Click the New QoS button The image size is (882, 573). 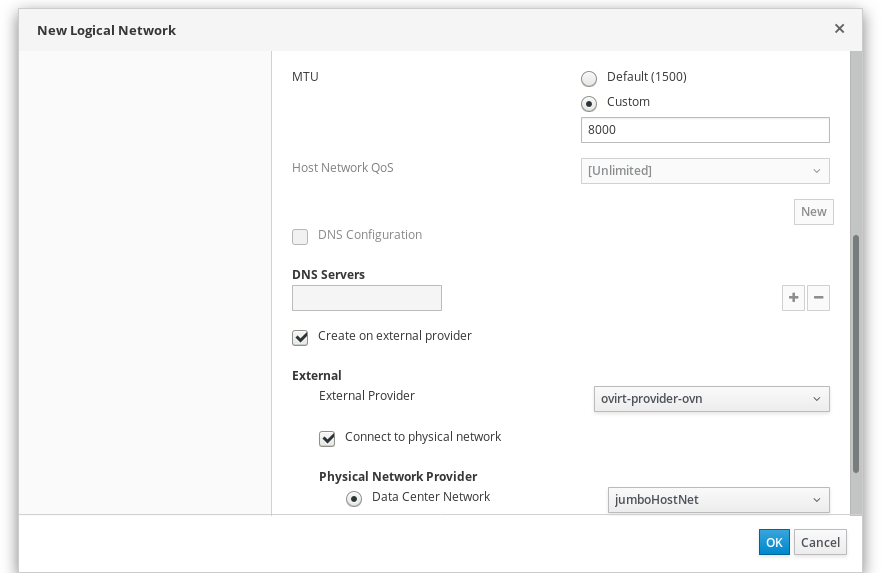tap(813, 211)
